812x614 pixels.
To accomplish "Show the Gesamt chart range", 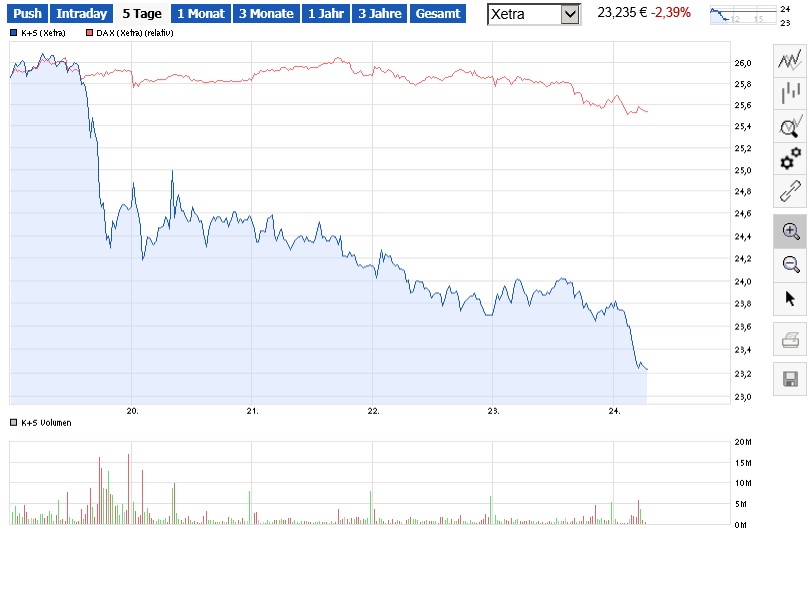I will pyautogui.click(x=438, y=13).
